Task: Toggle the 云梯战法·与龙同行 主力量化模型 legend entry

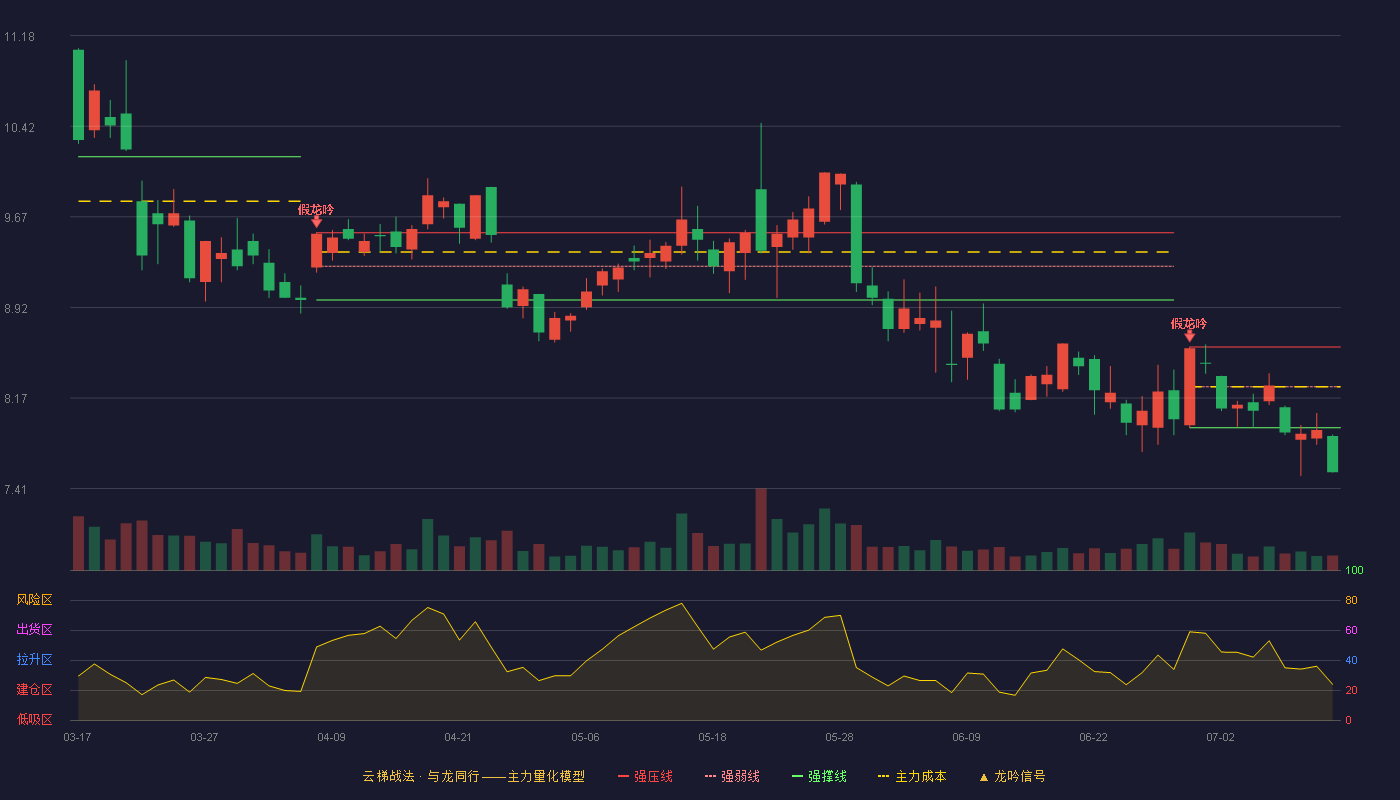Action: (x=473, y=776)
